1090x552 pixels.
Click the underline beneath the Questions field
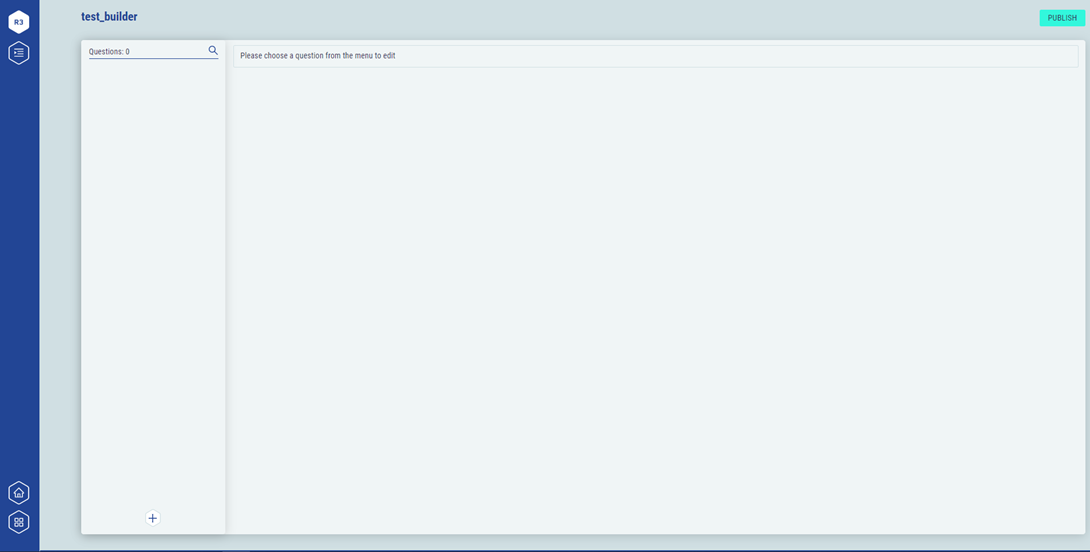tap(153, 59)
